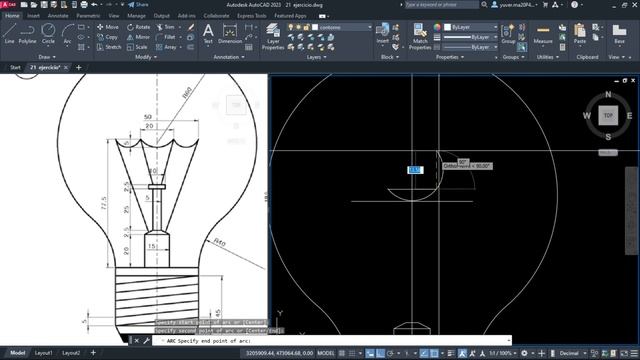The width and height of the screenshot is (640, 360).
Task: Activate the Array command
Action: pyautogui.click(x=166, y=47)
